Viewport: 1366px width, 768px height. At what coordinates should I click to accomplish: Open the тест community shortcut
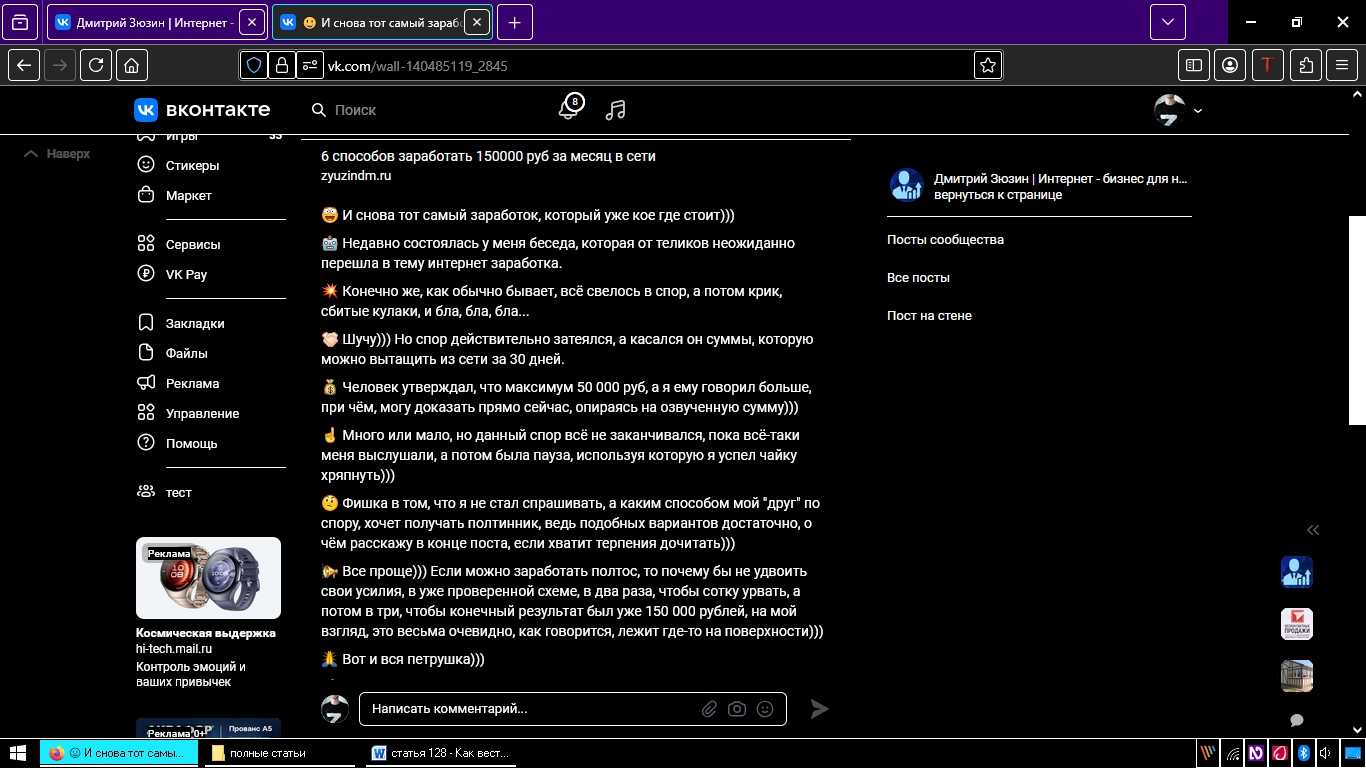[x=178, y=492]
